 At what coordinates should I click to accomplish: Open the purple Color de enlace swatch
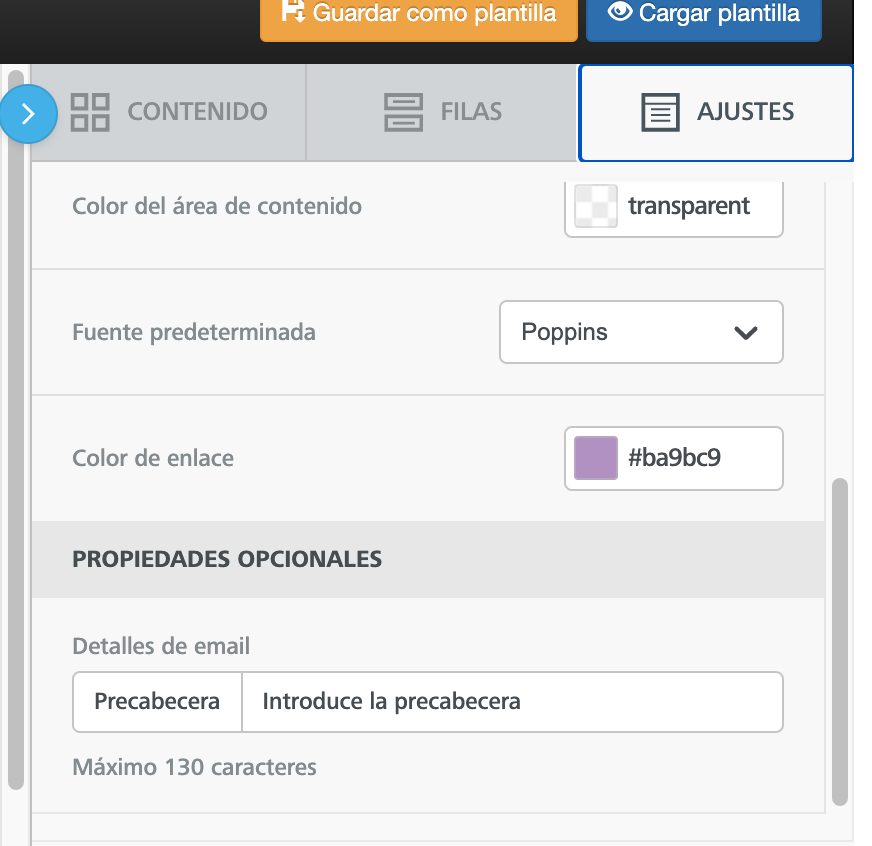tap(596, 459)
